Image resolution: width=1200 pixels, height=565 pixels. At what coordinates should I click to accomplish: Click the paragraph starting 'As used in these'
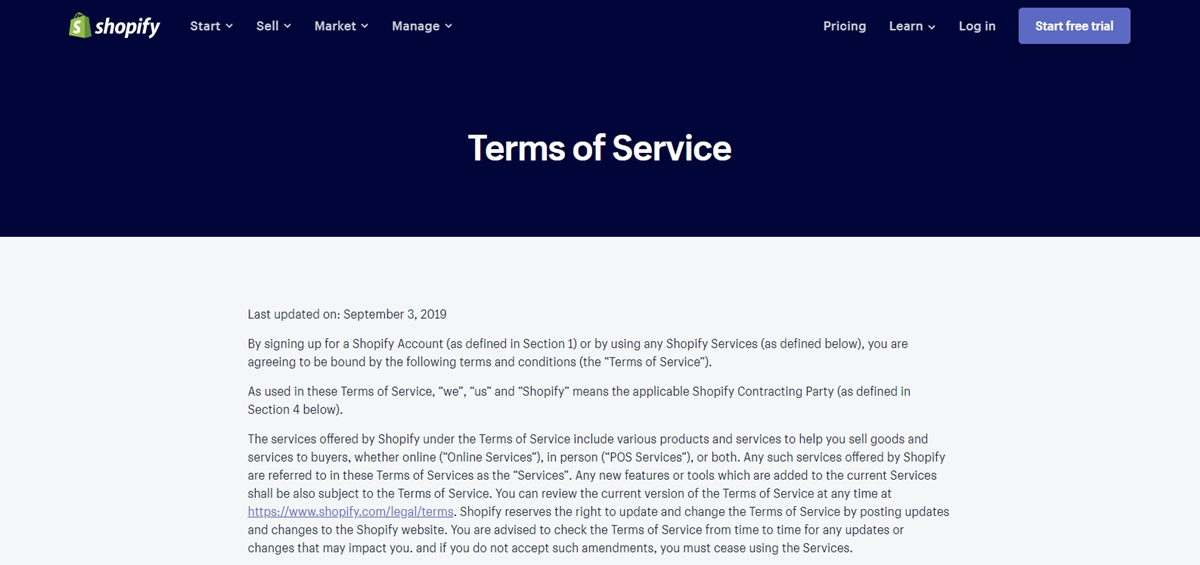(579, 400)
